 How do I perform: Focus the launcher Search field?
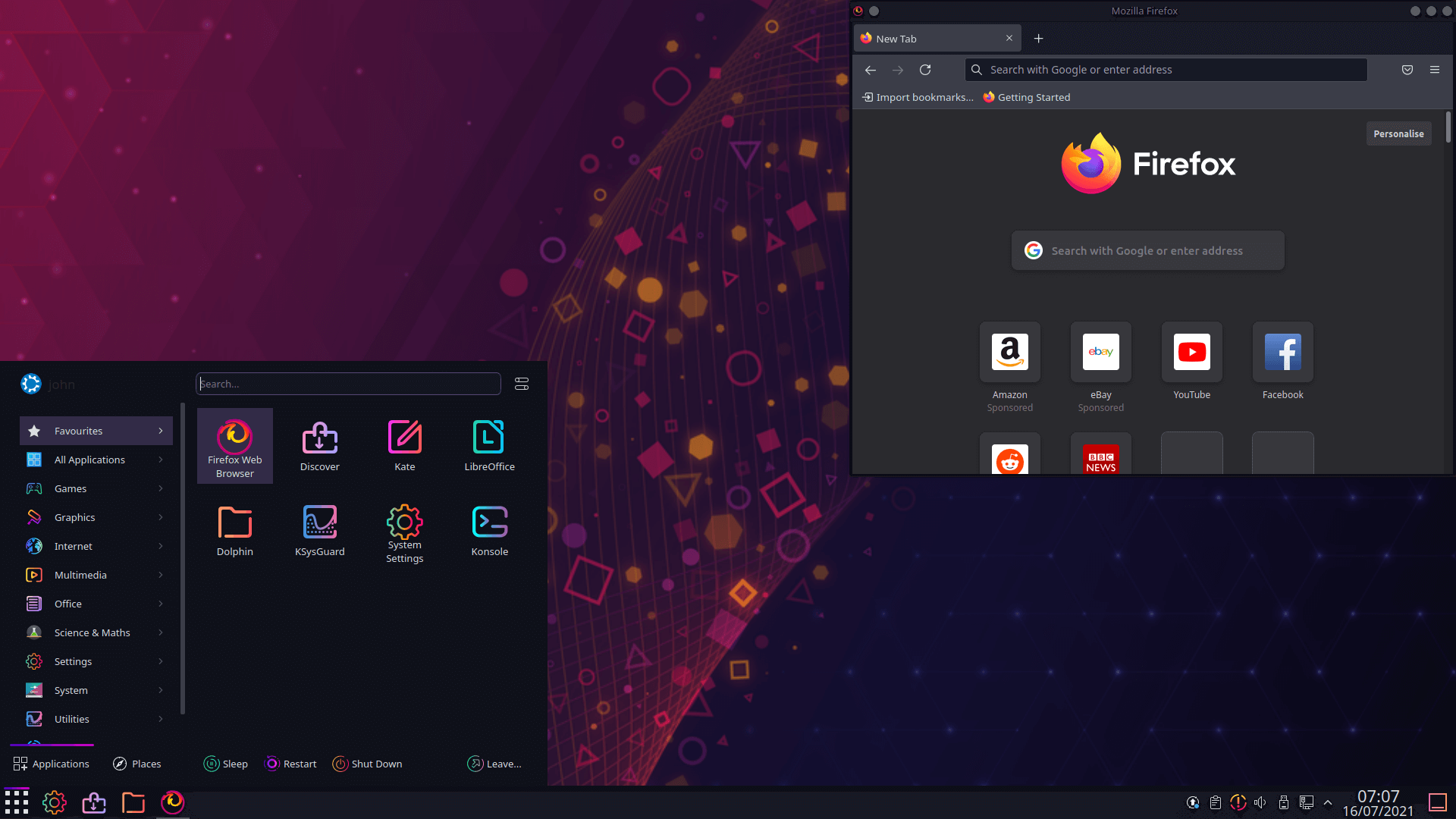(348, 384)
